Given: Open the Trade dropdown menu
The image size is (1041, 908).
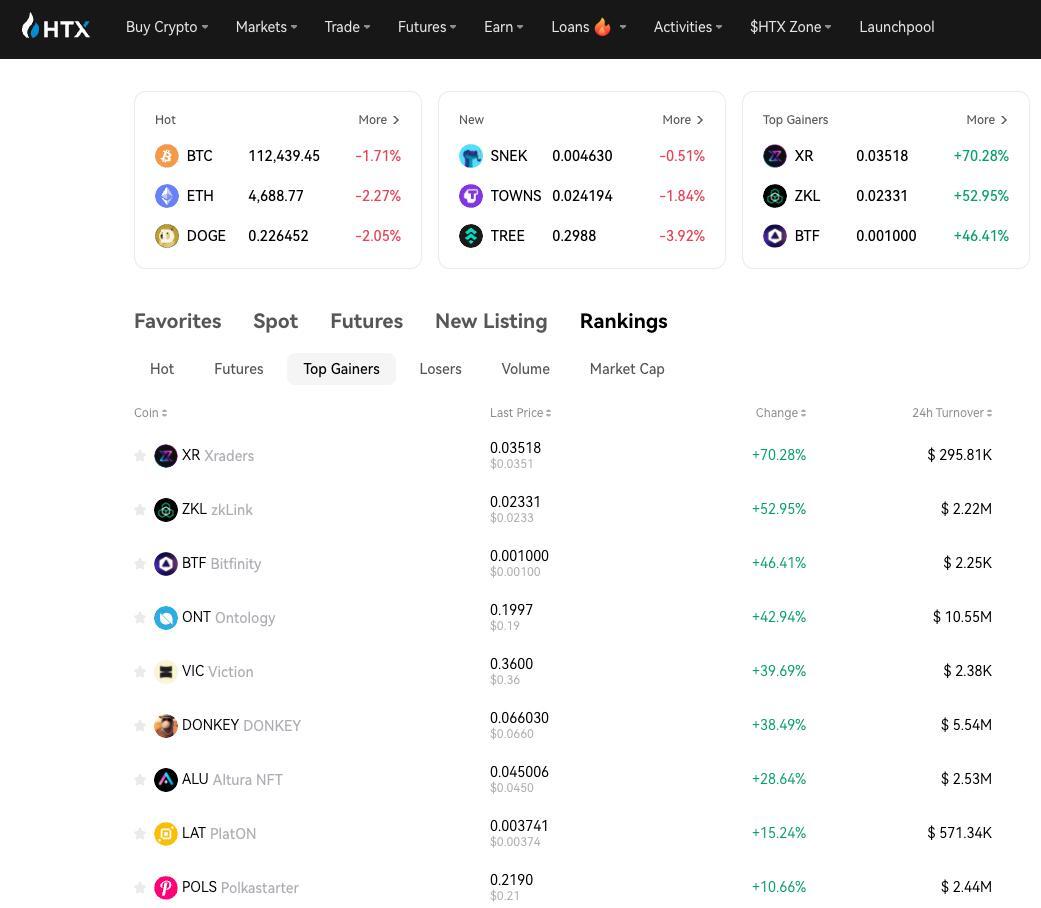Looking at the screenshot, I should (x=347, y=27).
